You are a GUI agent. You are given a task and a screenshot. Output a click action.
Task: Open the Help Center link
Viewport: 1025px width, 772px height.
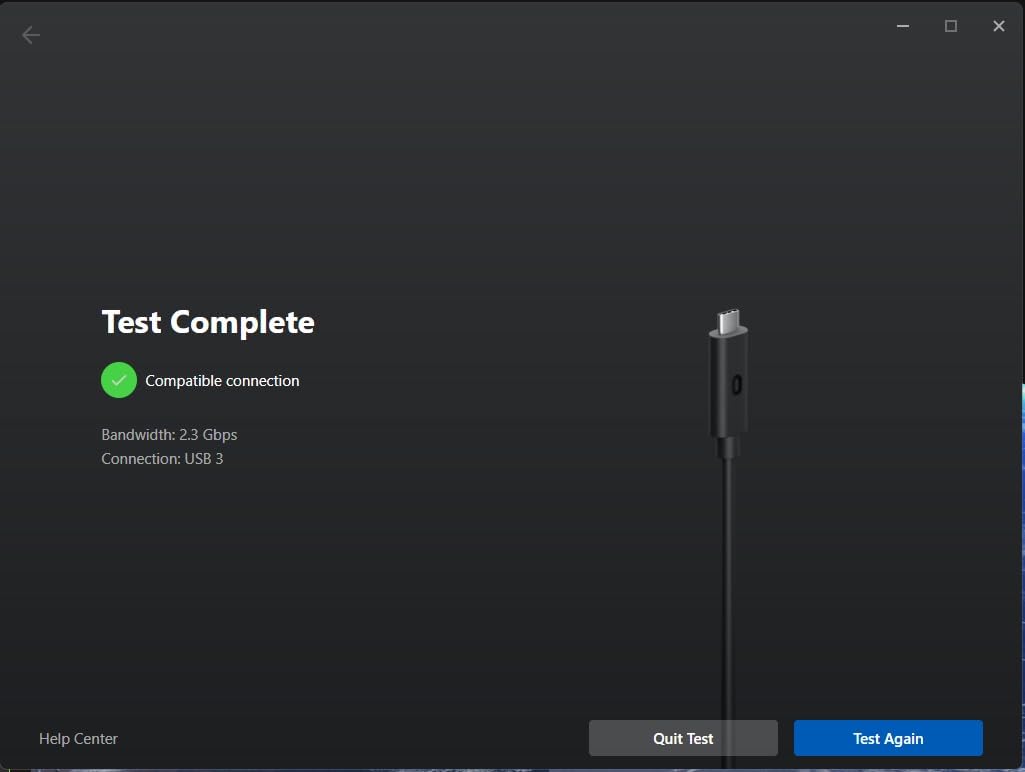[78, 739]
